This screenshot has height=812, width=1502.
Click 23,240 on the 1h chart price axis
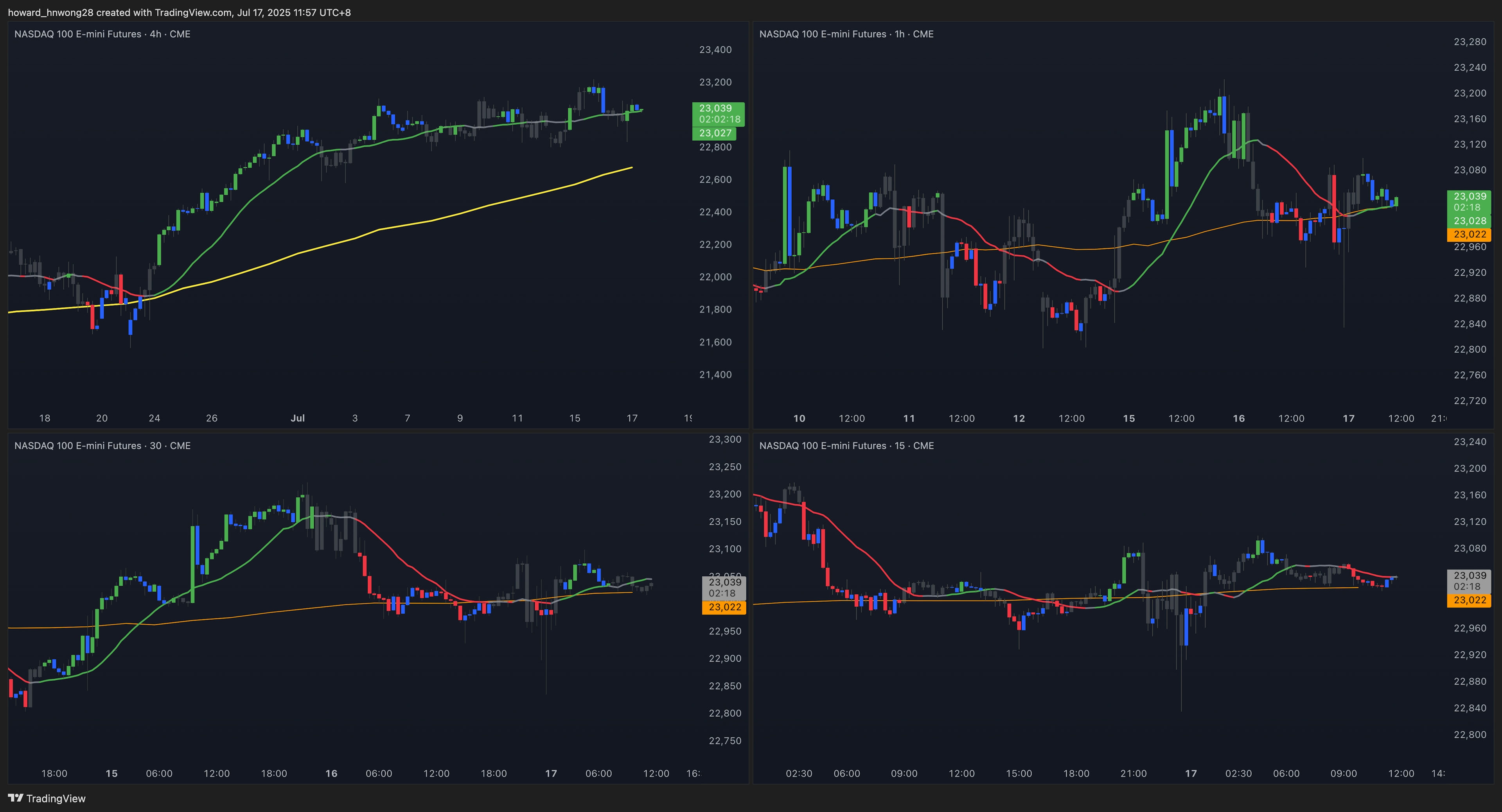[x=1470, y=68]
